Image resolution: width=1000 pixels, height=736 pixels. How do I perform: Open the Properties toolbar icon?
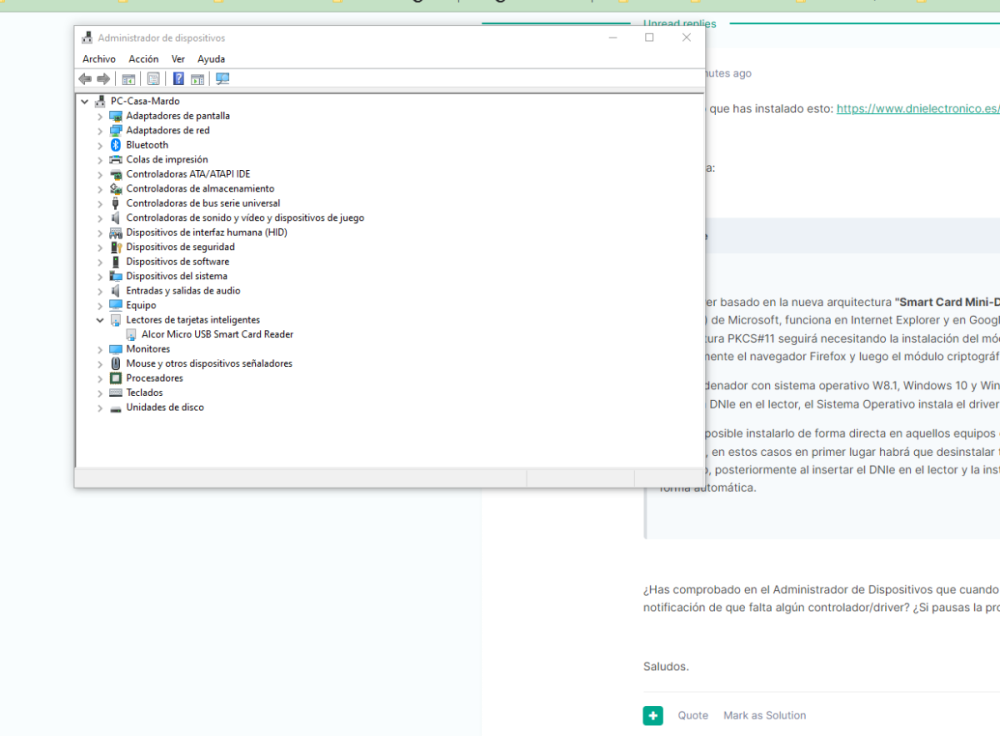point(154,79)
